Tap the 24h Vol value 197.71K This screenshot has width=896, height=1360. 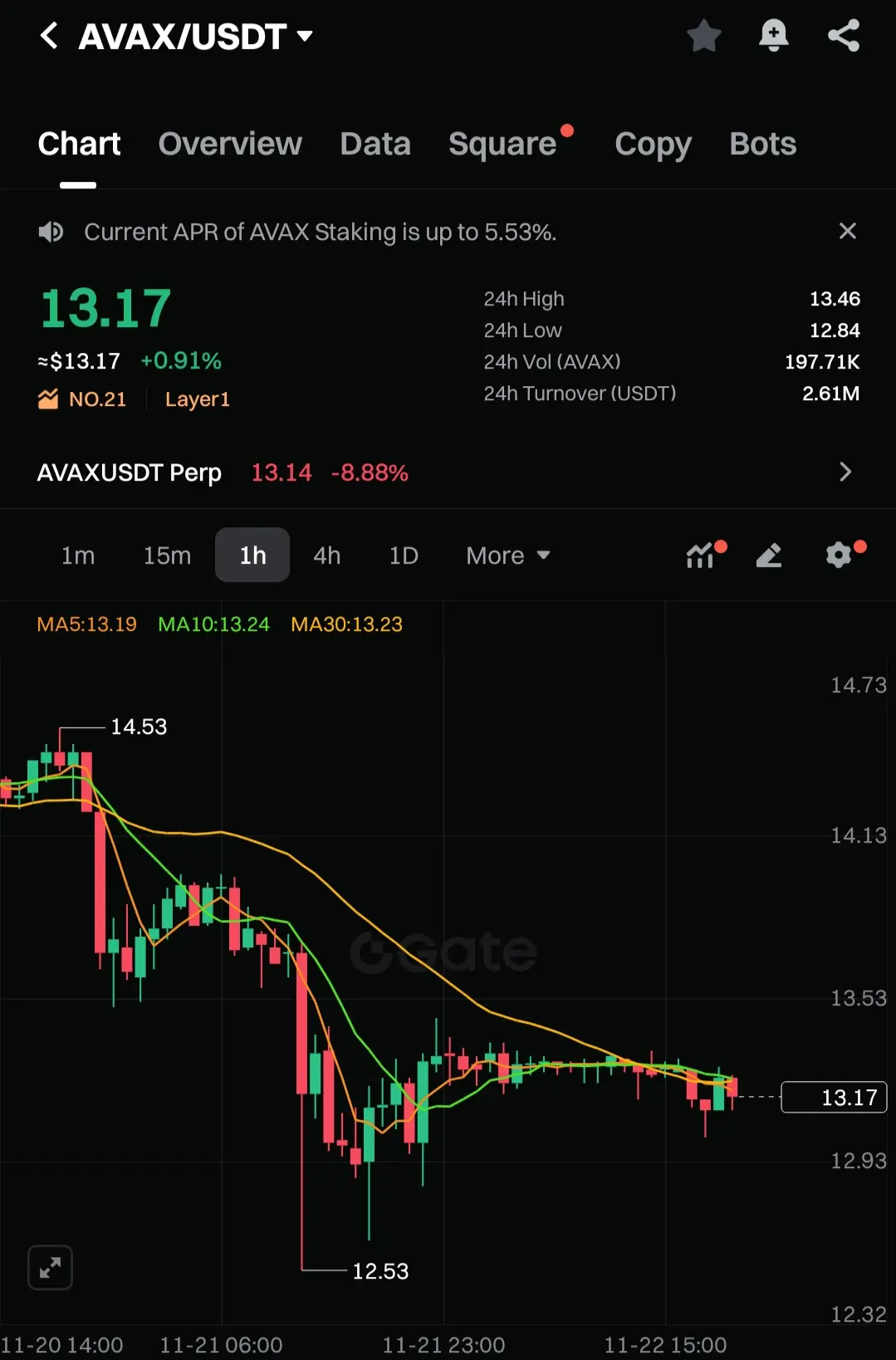point(822,362)
